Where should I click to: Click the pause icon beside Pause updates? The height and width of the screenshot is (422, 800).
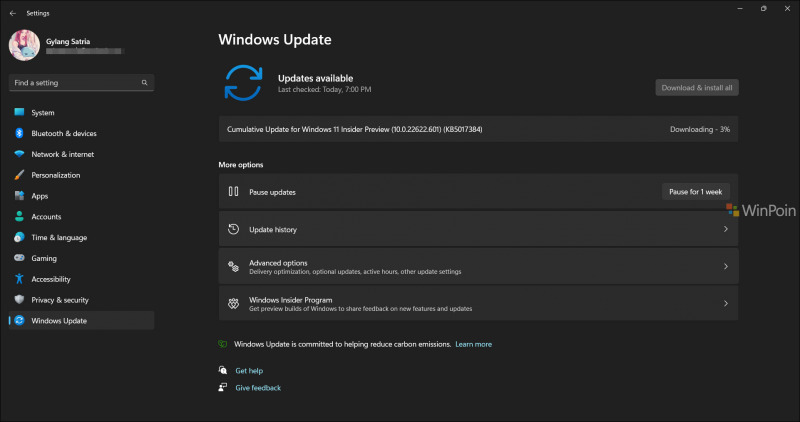tap(233, 191)
